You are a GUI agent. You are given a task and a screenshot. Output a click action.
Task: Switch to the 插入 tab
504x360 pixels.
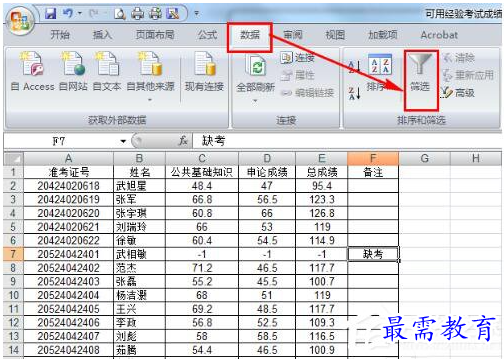pyautogui.click(x=102, y=35)
